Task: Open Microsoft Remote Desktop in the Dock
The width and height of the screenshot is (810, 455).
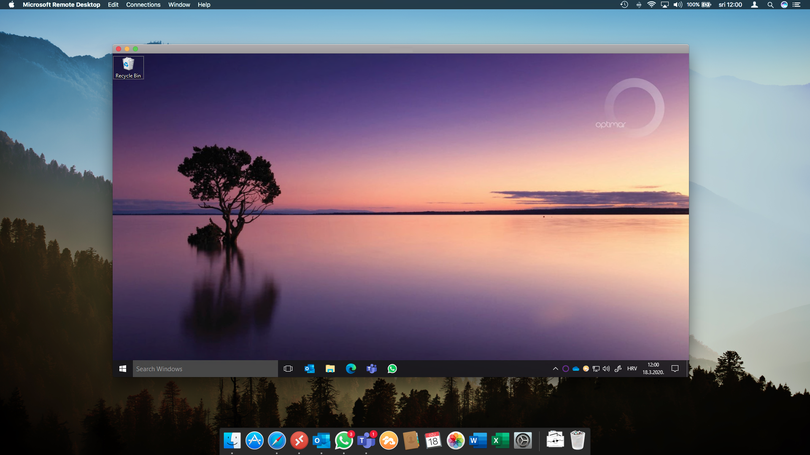Action: click(299, 441)
